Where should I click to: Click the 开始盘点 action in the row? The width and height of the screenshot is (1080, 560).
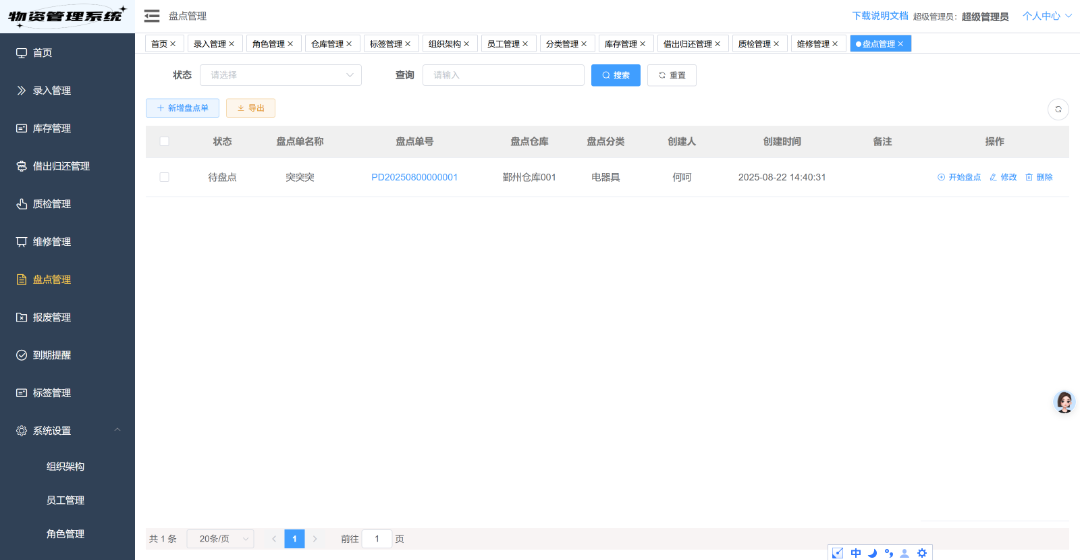959,177
